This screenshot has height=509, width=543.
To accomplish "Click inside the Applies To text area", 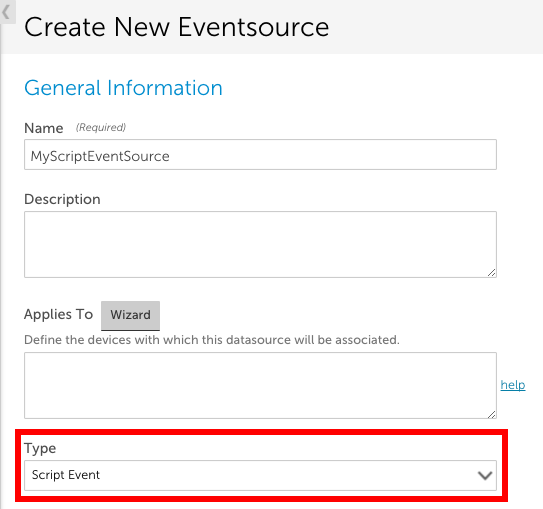I will 260,385.
